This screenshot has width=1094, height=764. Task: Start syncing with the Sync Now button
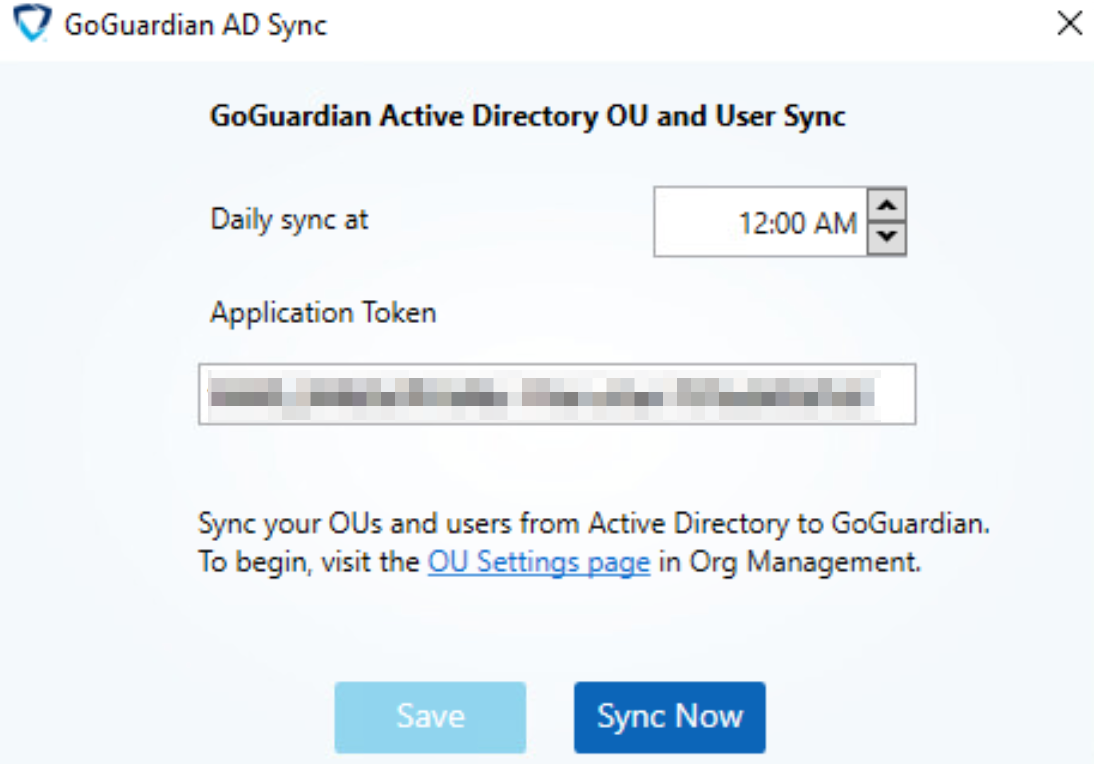[670, 717]
